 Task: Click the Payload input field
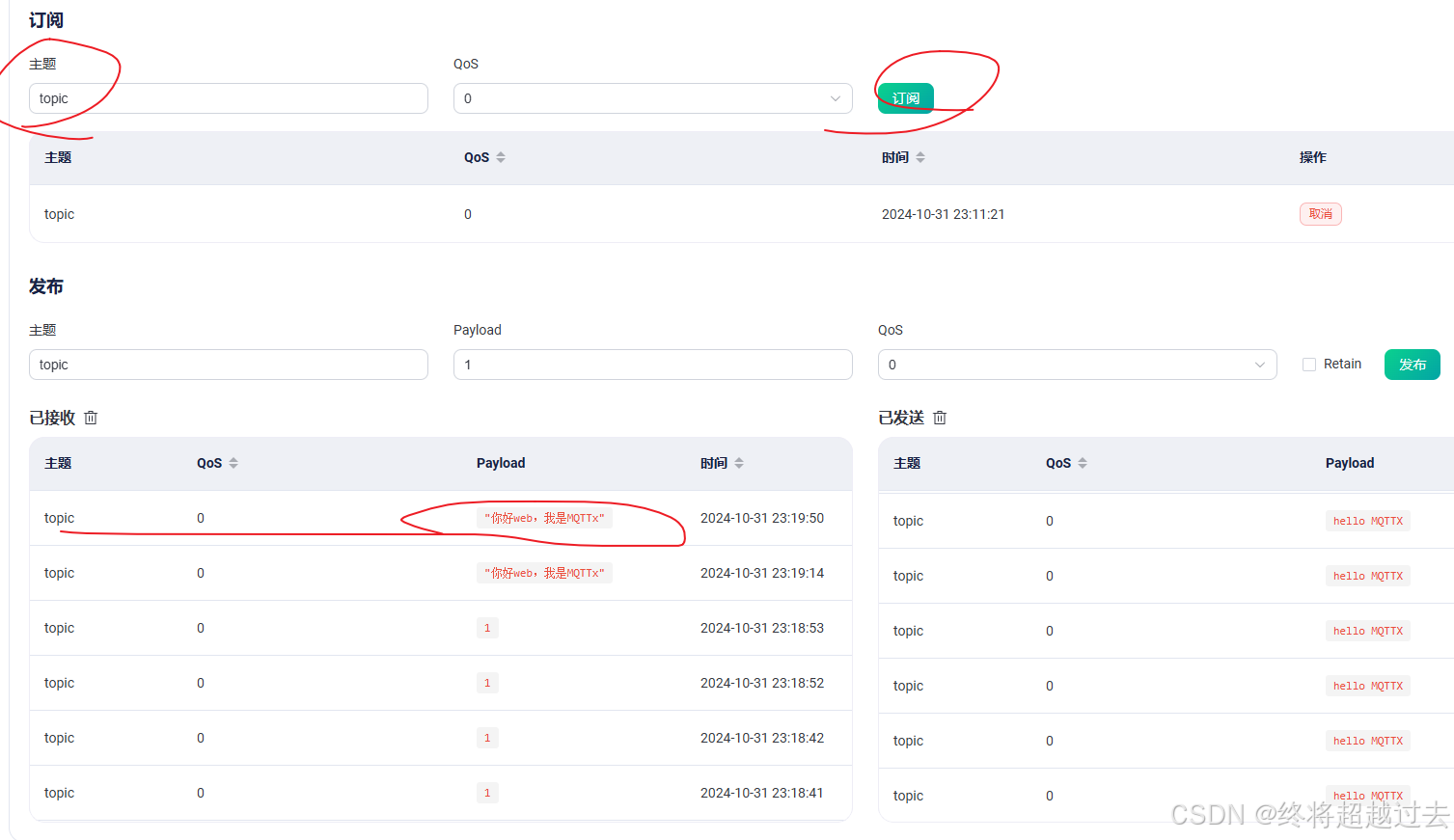(652, 365)
